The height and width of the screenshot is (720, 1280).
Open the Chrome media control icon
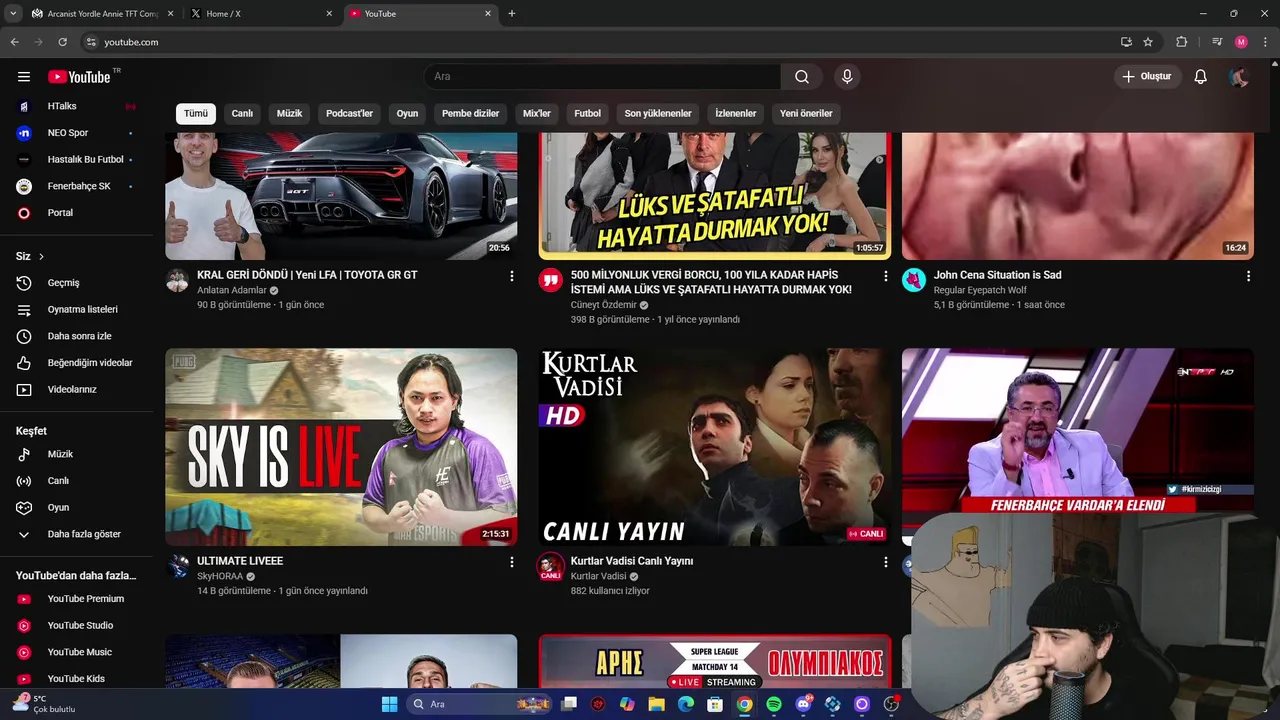(x=1217, y=42)
